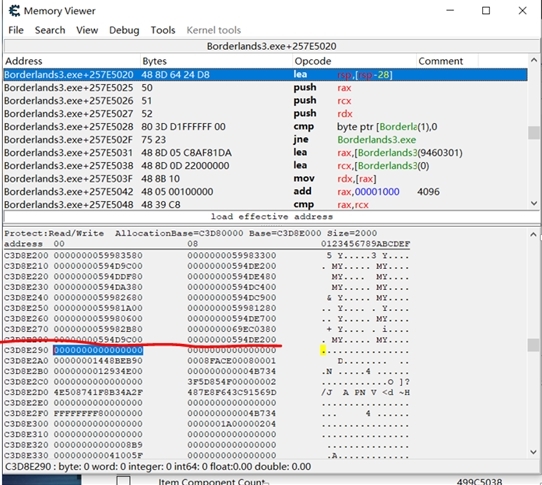Click Item Component Count entry in background window
This screenshot has width=542, height=485.
pyautogui.click(x=212, y=481)
